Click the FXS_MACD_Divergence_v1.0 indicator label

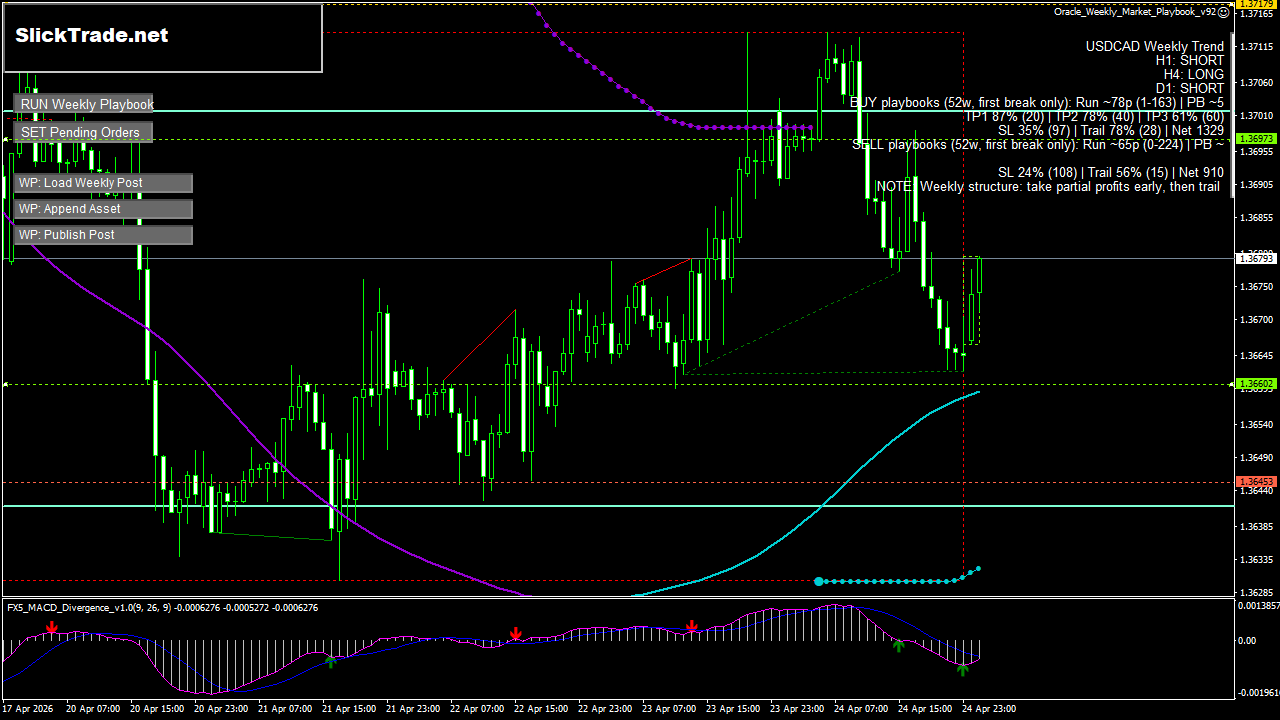coord(162,607)
